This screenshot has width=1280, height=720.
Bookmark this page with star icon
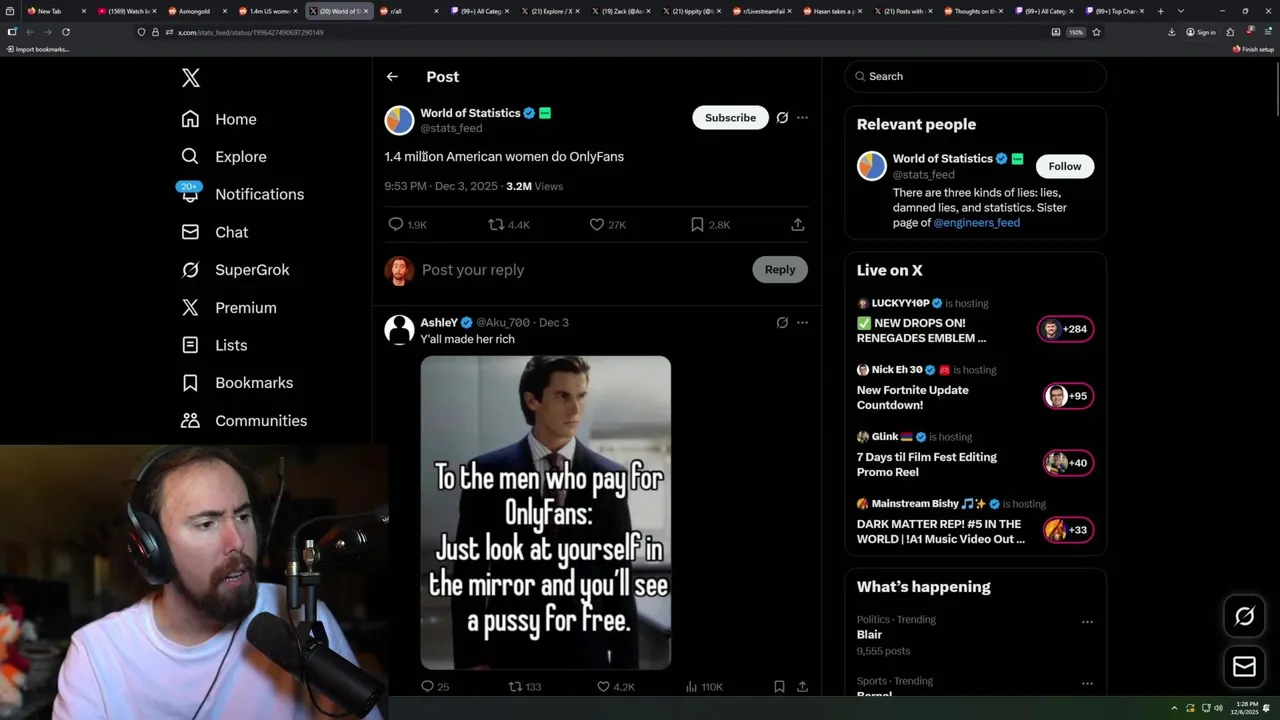tap(1096, 32)
